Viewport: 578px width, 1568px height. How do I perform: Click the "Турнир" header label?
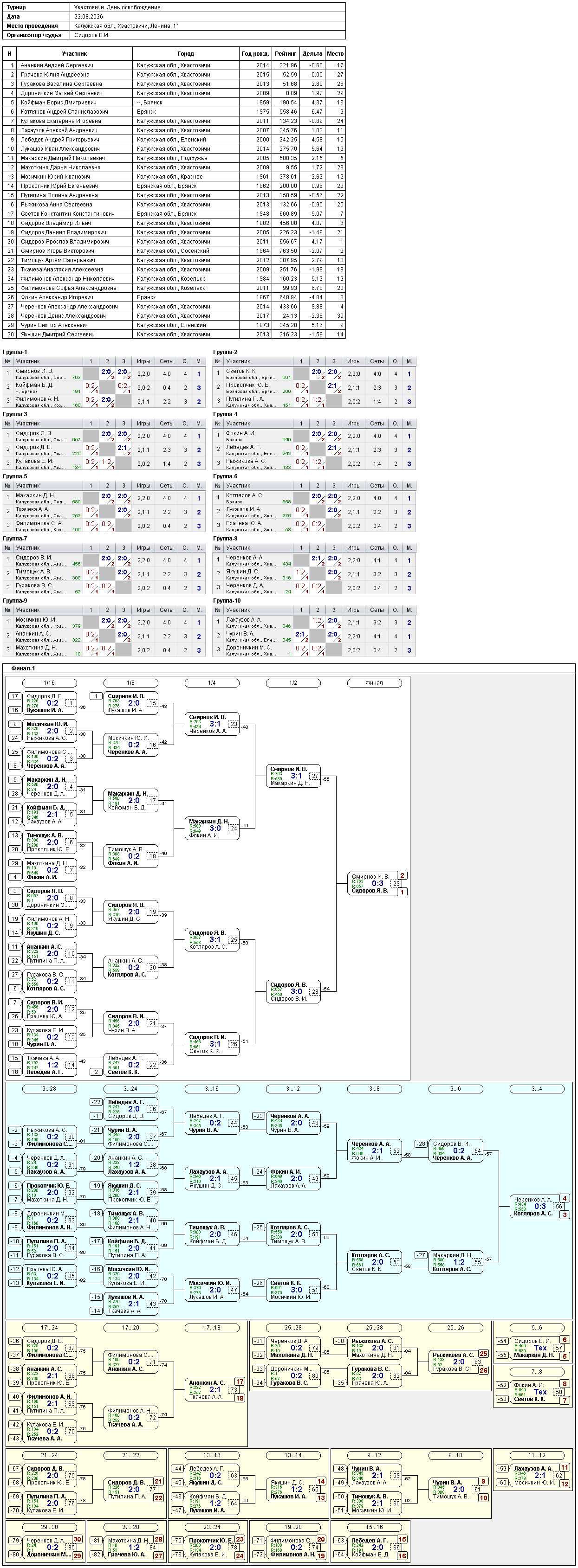click(16, 7)
